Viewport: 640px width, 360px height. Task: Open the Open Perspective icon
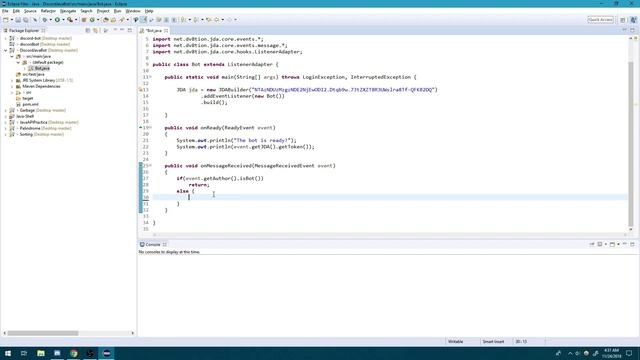623,20
